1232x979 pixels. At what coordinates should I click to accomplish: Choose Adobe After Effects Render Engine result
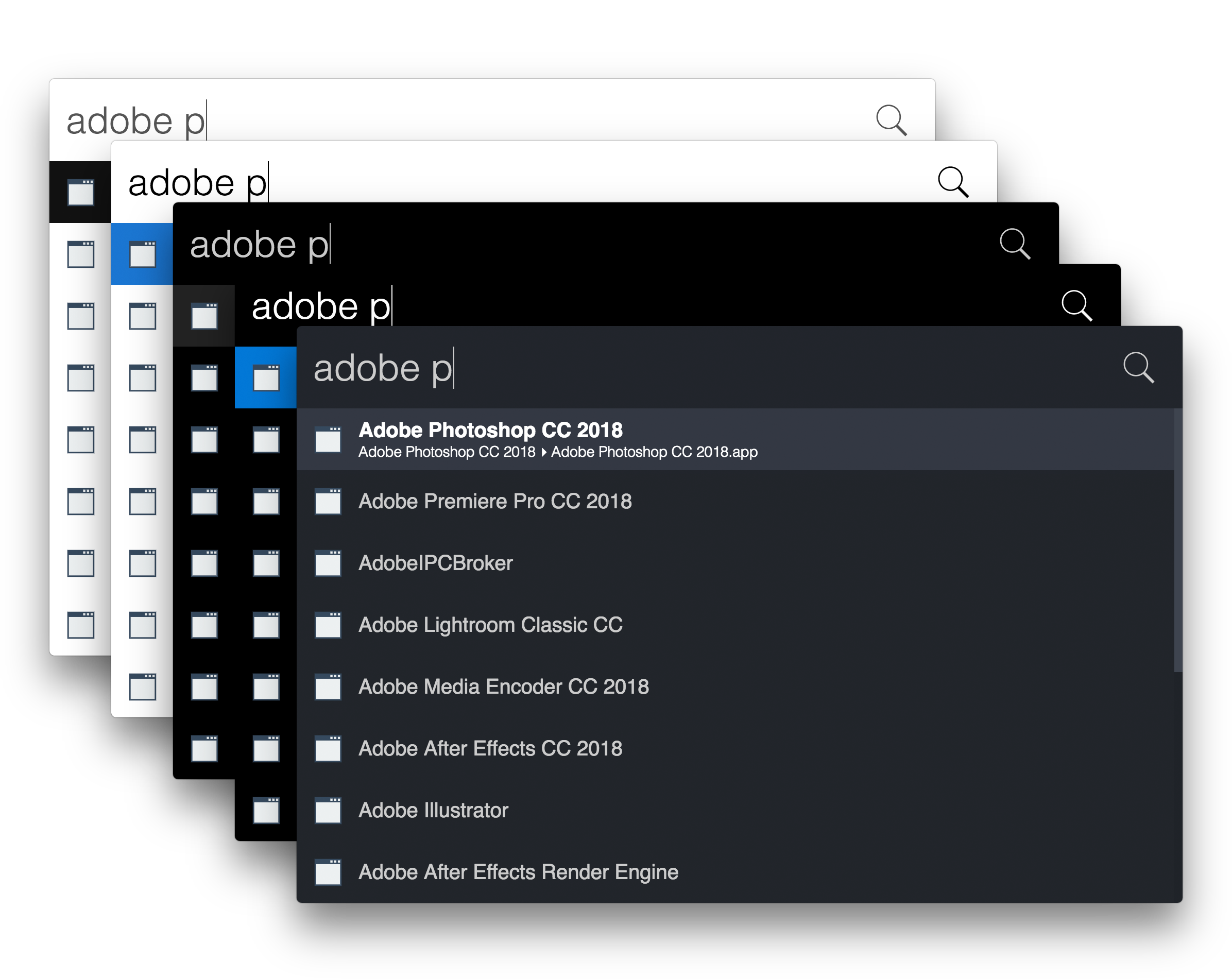735,871
